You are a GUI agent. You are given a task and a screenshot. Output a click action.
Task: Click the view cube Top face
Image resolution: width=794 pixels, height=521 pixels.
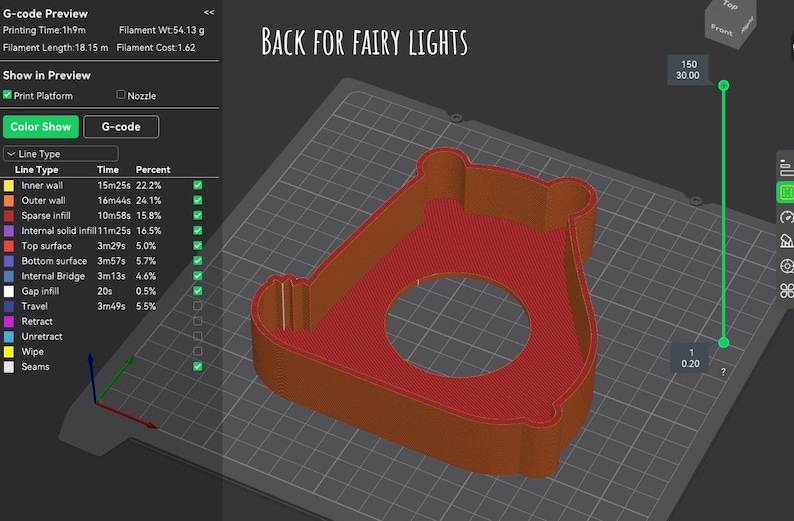731,6
